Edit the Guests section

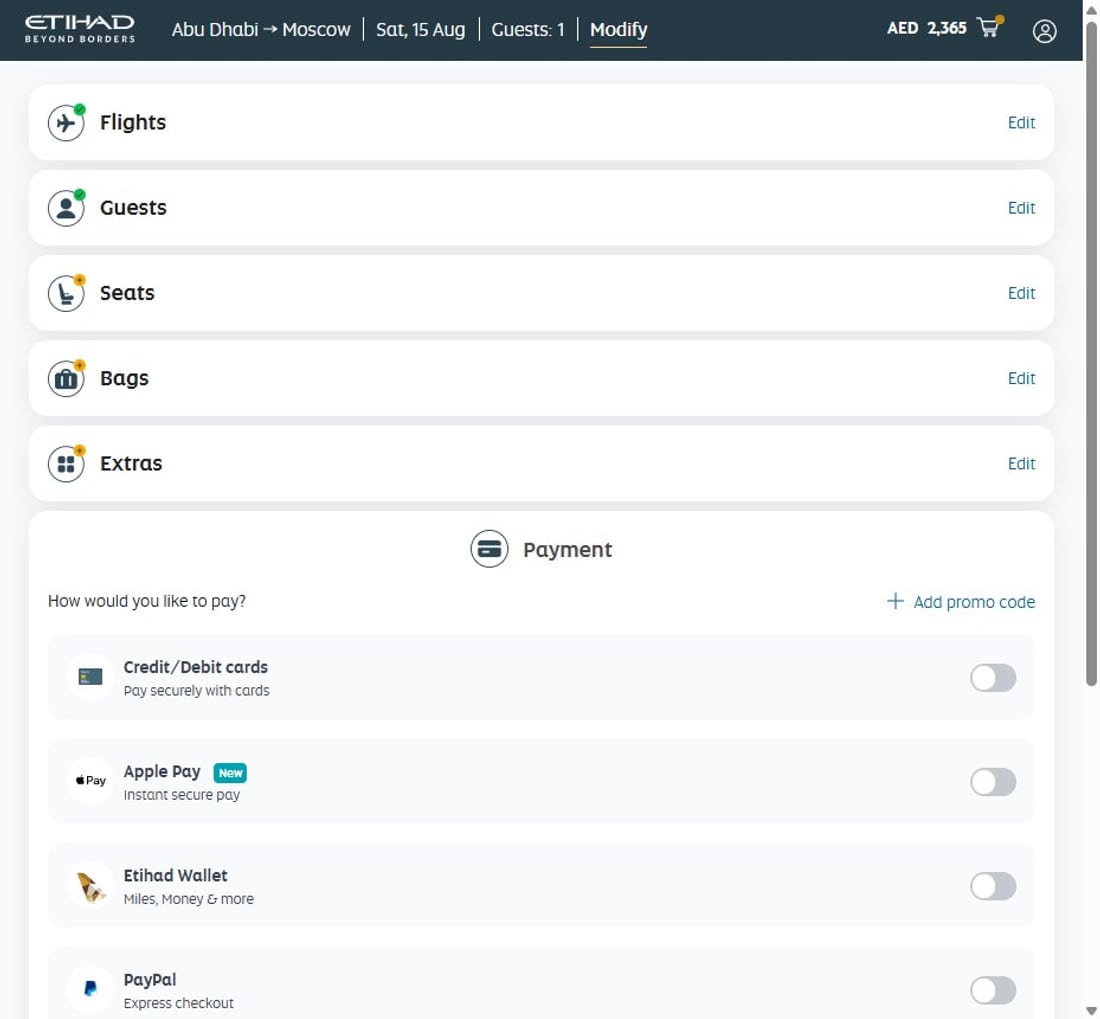click(1021, 208)
